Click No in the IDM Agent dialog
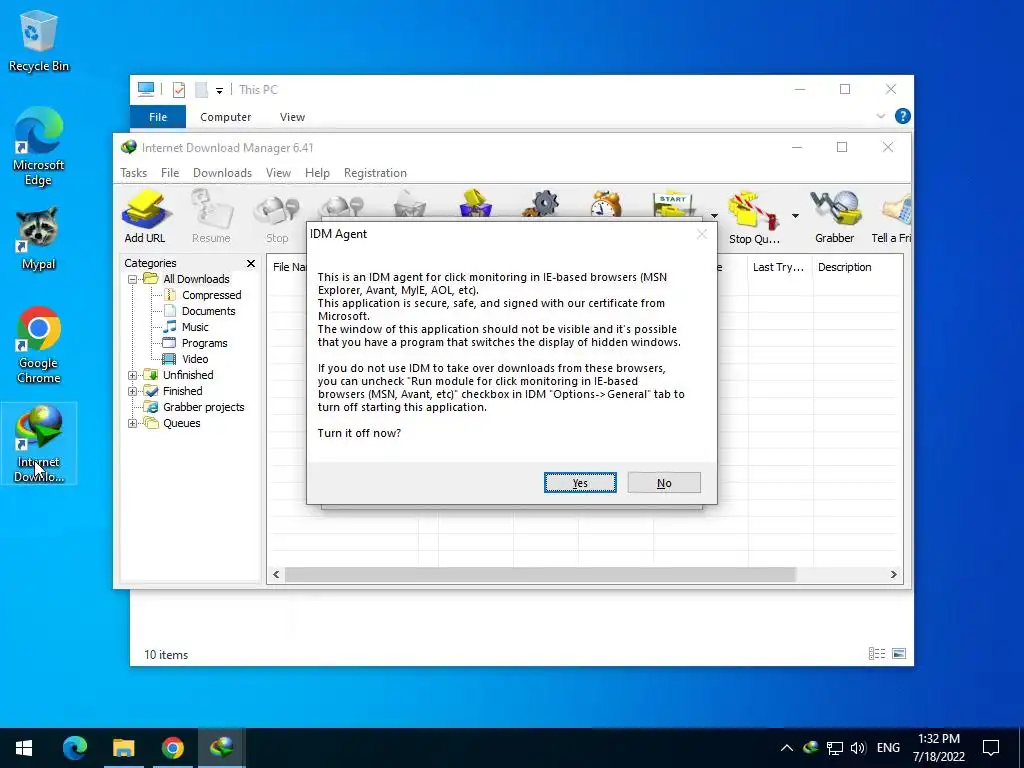The width and height of the screenshot is (1024, 768). click(664, 483)
